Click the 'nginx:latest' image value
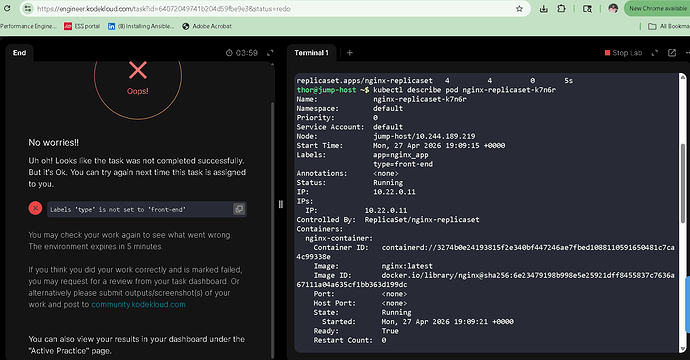The width and height of the screenshot is (690, 360). click(407, 266)
